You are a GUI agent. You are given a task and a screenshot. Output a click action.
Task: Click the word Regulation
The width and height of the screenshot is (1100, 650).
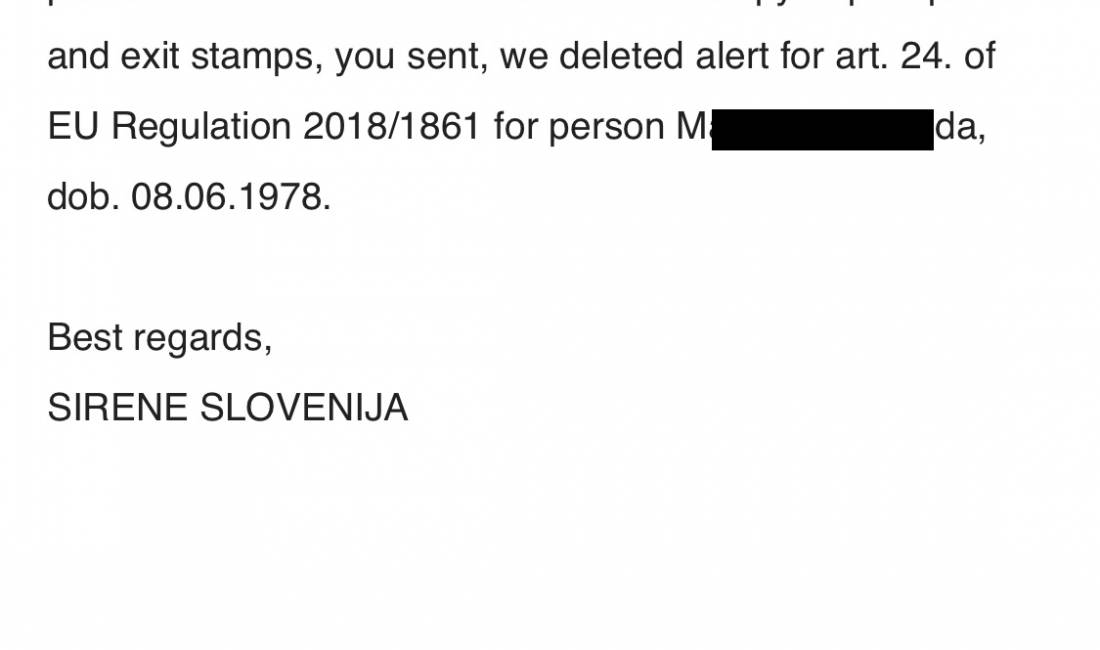tap(201, 129)
